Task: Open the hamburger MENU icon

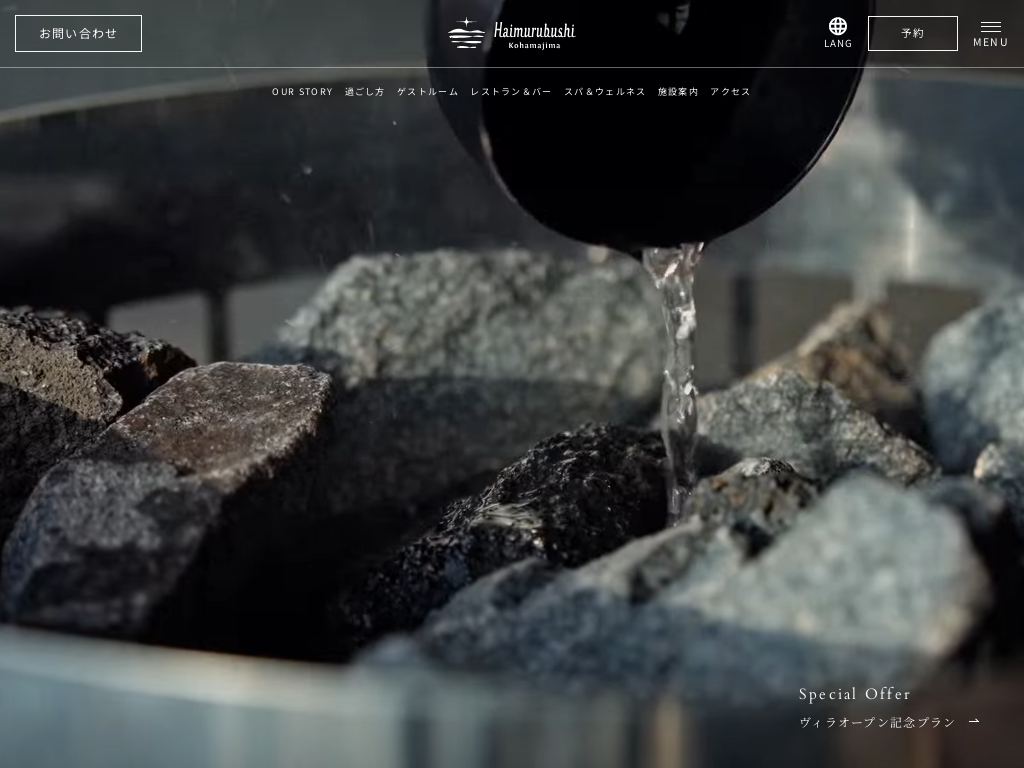Action: (x=990, y=34)
